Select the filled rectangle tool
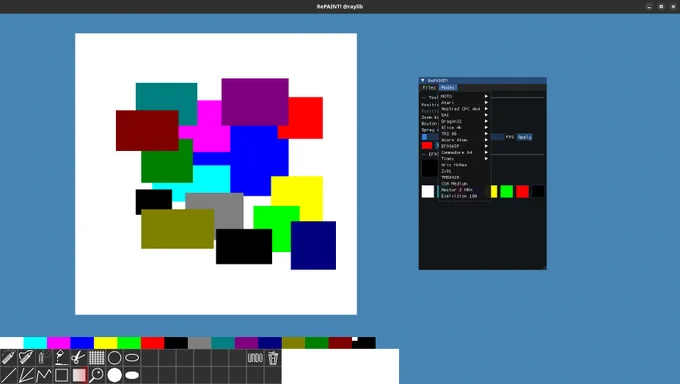 click(78, 375)
